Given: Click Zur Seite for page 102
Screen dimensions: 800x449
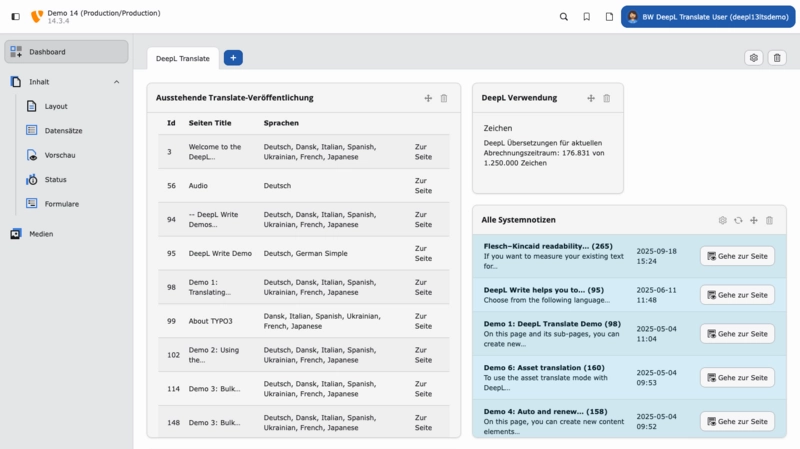Looking at the screenshot, I should (x=423, y=355).
